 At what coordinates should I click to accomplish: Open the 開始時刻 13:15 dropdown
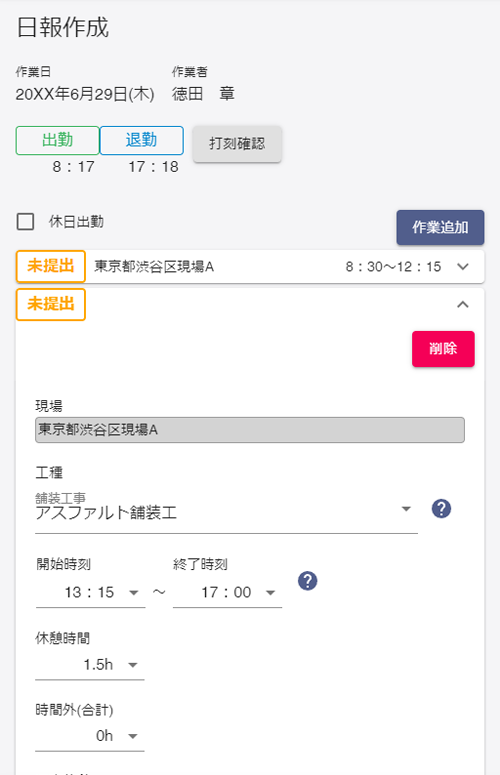point(90,592)
